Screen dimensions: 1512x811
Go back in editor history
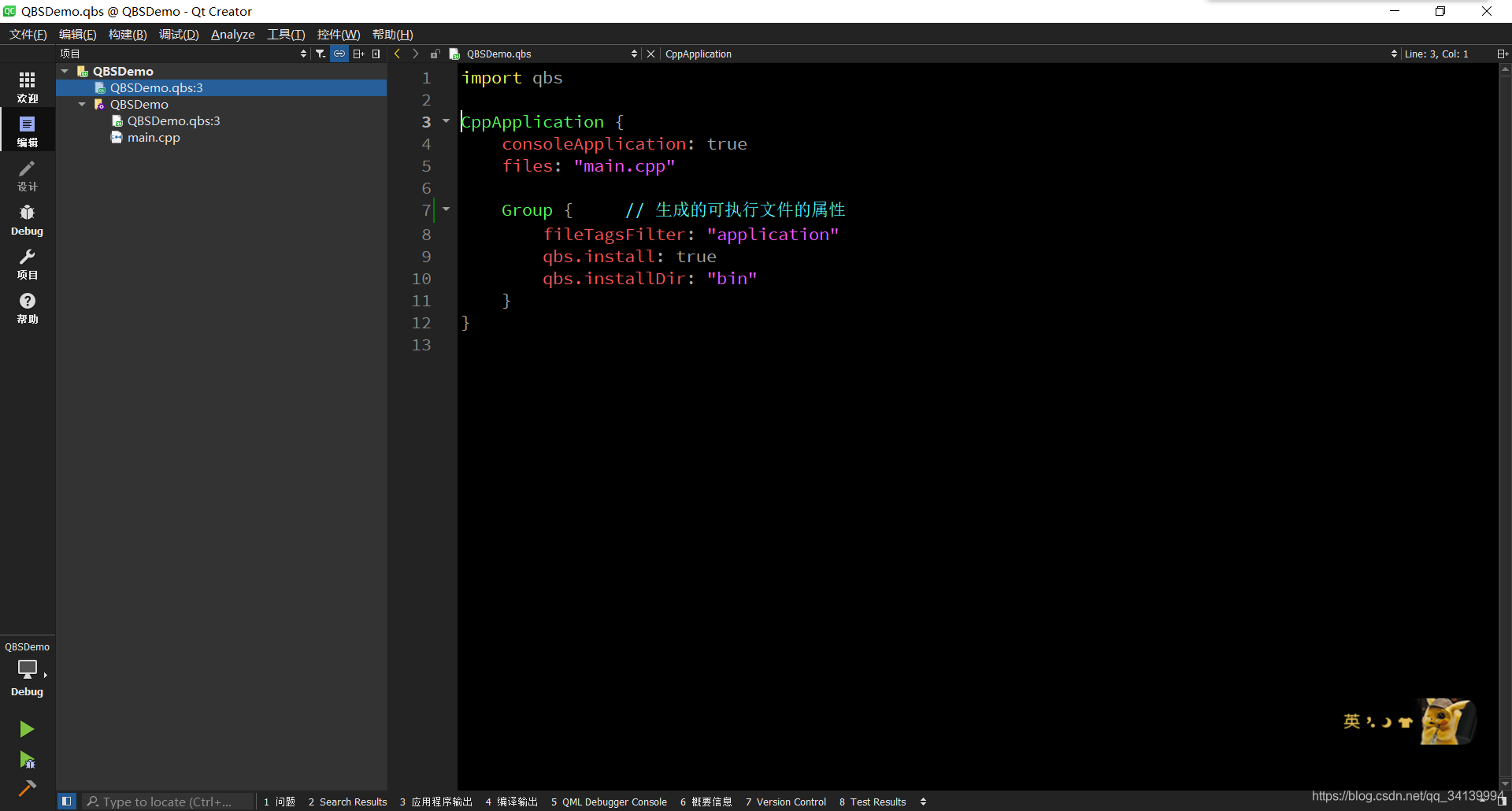(397, 54)
